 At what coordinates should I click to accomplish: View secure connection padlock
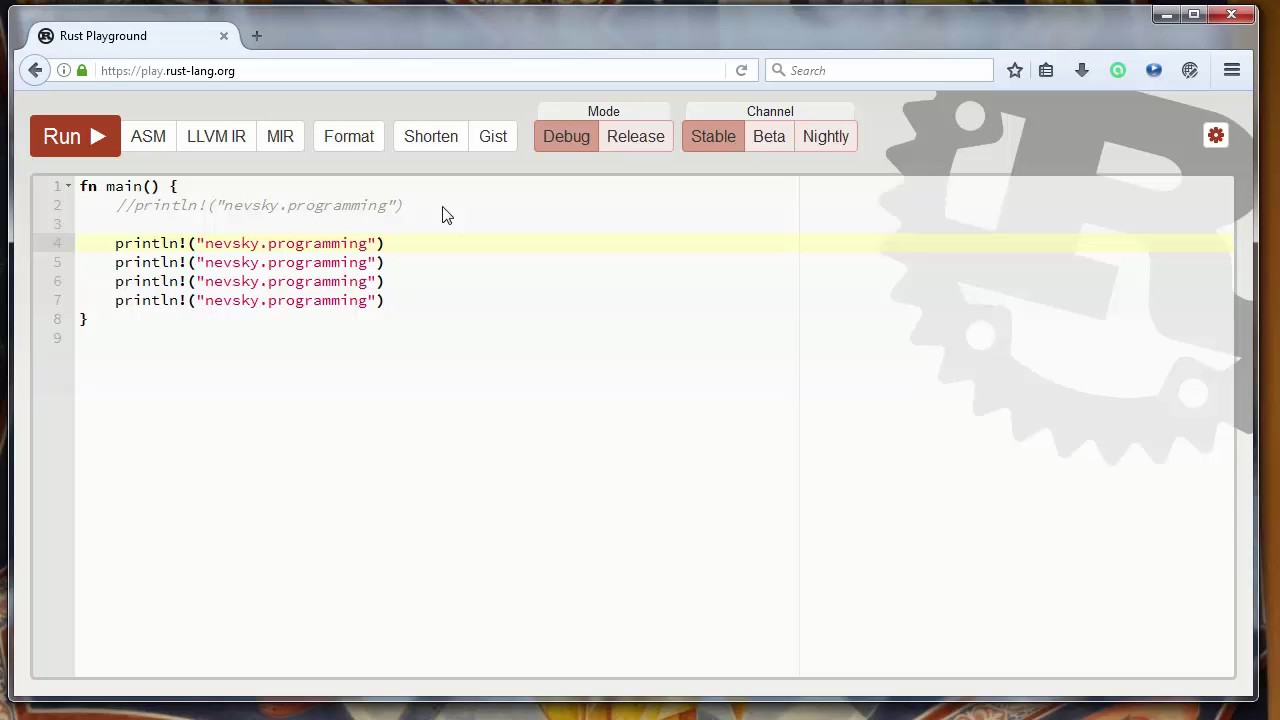tap(82, 70)
